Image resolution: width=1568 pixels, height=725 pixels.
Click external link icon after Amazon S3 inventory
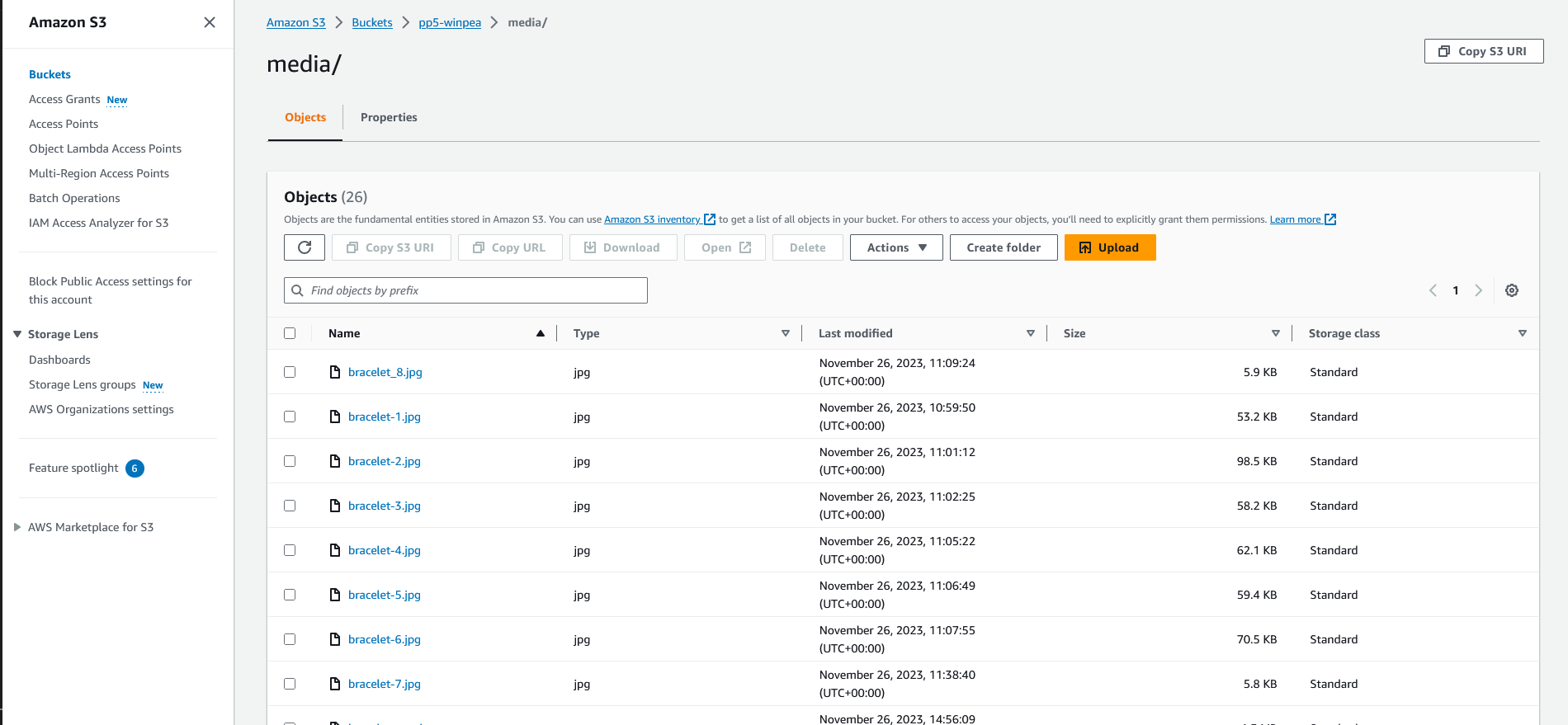[710, 219]
